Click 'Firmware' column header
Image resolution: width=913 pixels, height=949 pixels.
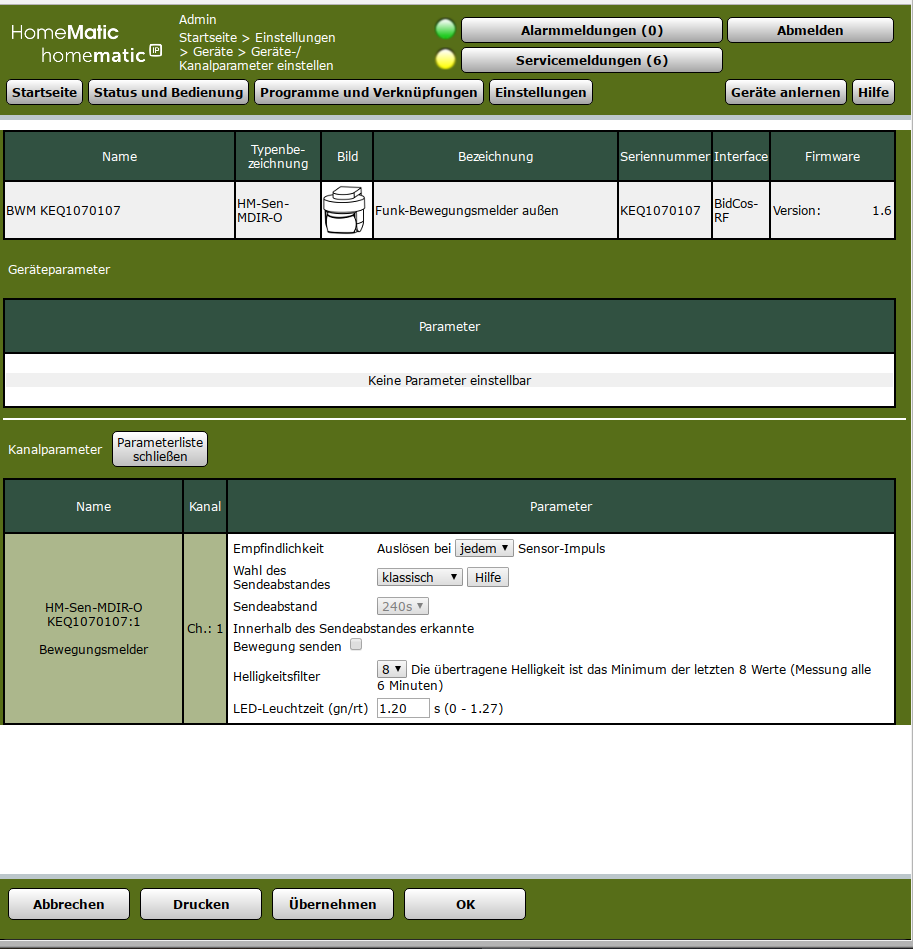[x=833, y=157]
